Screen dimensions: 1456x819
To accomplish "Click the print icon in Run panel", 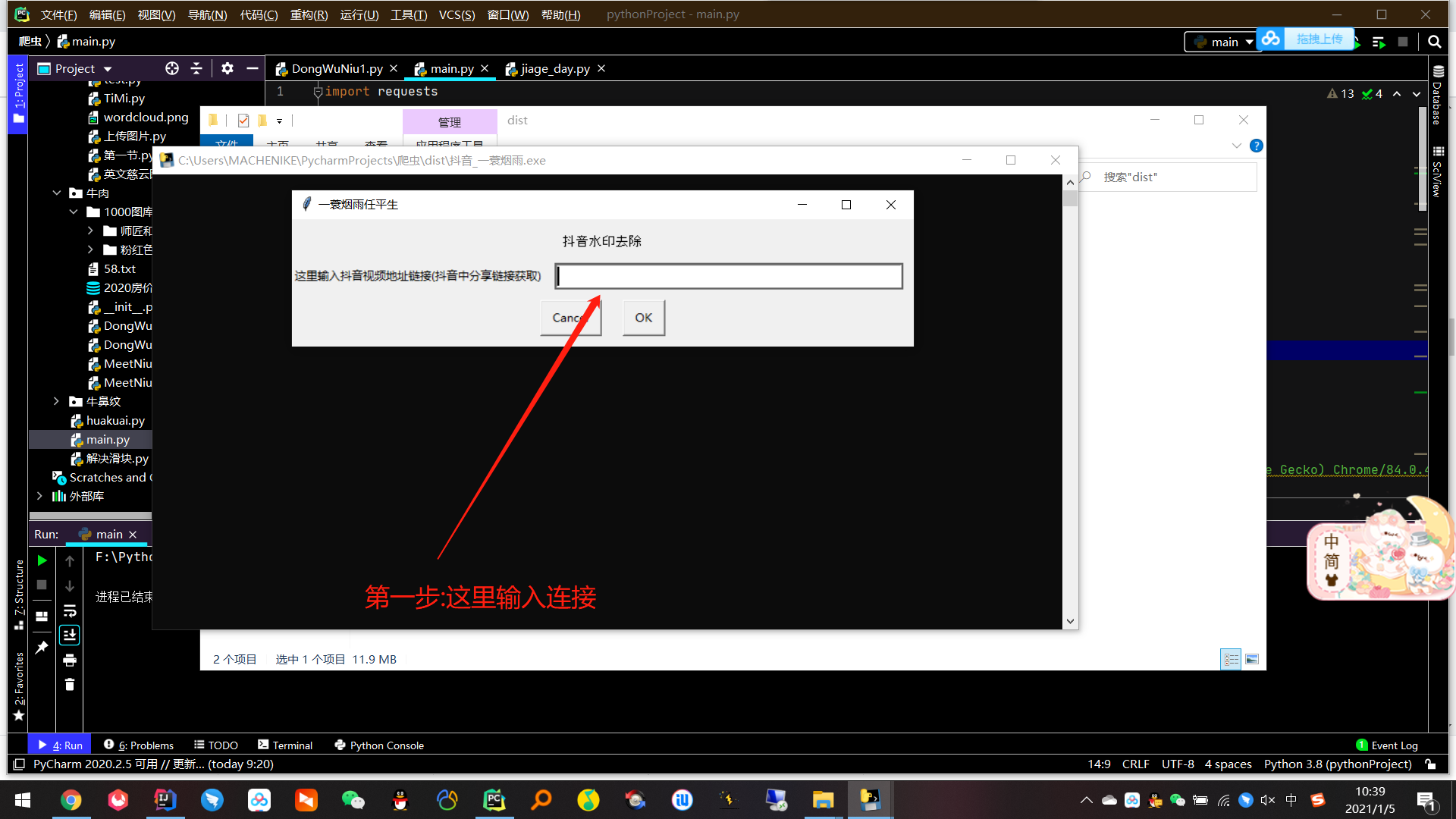I will (70, 660).
